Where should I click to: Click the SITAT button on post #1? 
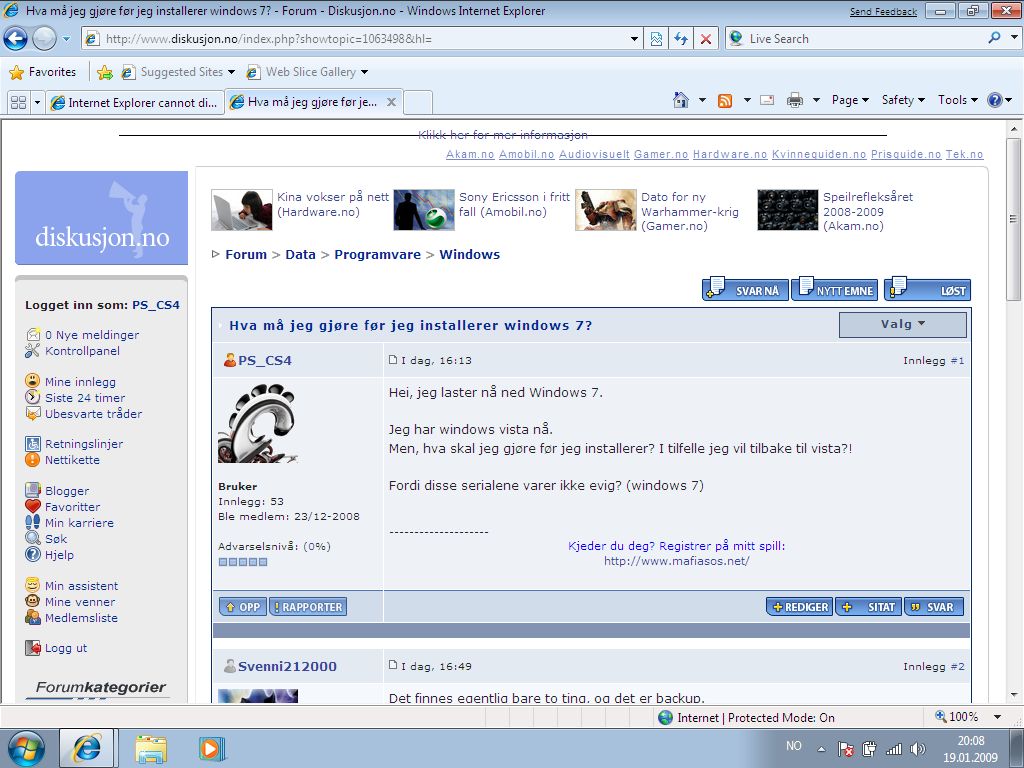869,607
